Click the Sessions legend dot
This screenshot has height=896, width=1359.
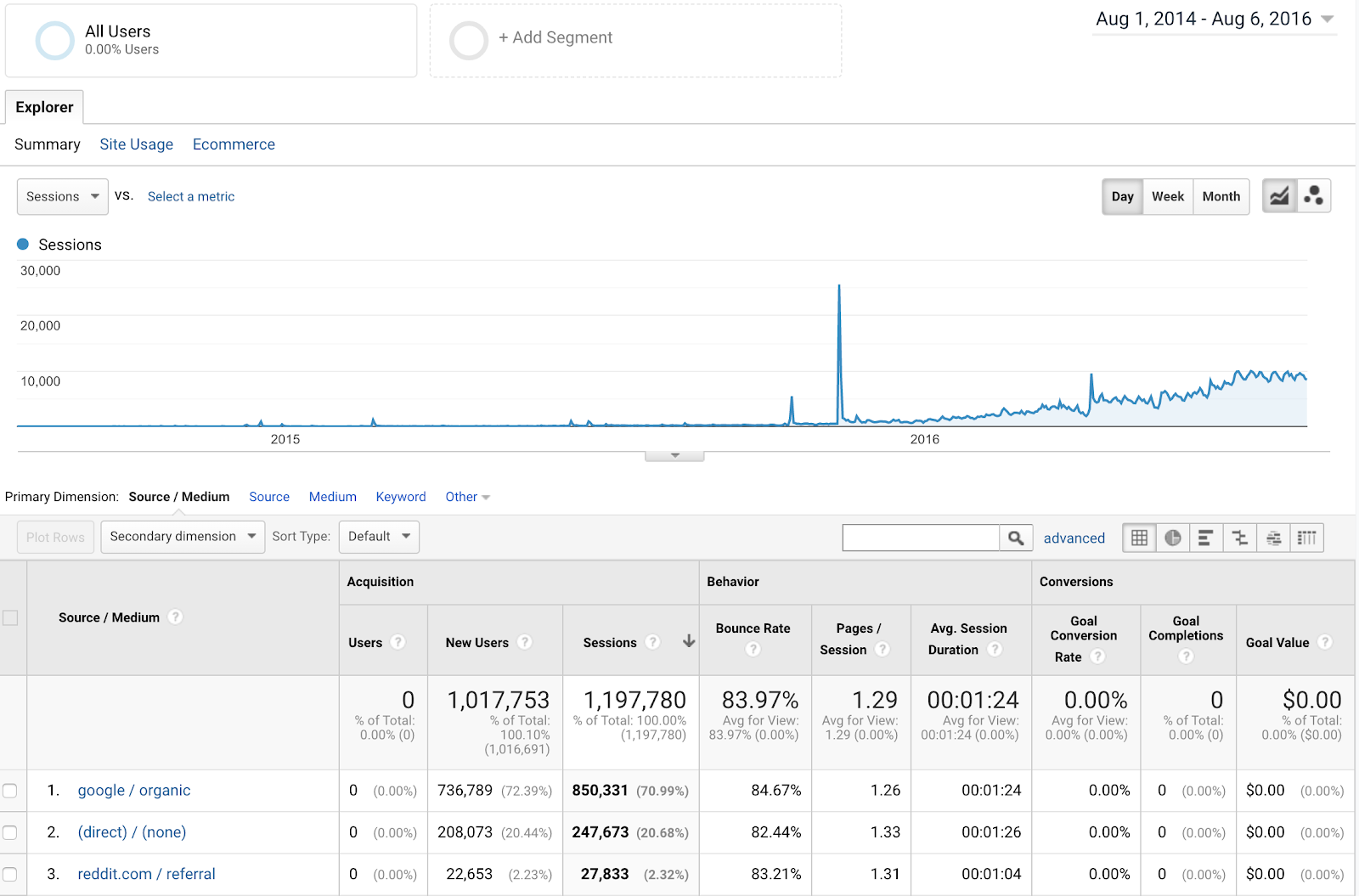tap(23, 244)
